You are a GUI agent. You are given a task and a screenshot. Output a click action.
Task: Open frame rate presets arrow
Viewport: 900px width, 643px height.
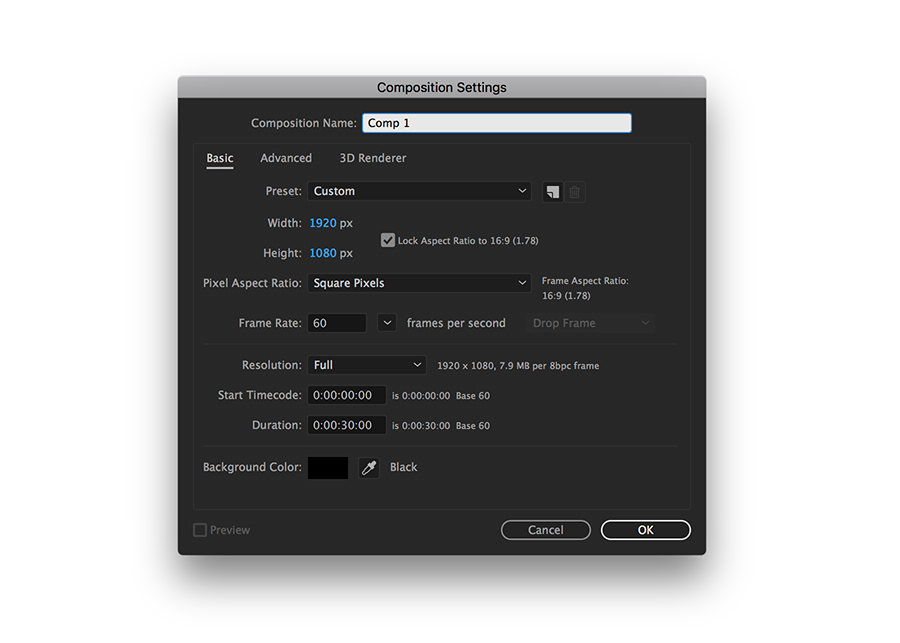click(387, 323)
